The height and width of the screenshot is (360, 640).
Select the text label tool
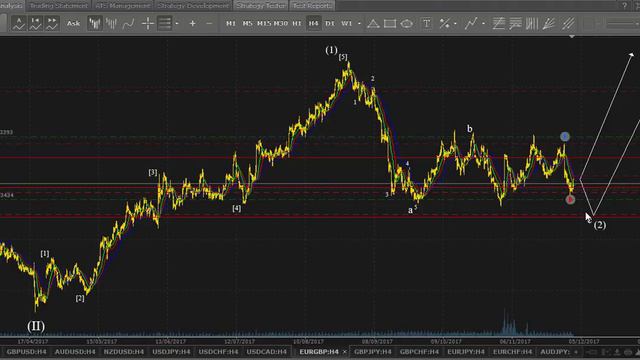point(427,24)
